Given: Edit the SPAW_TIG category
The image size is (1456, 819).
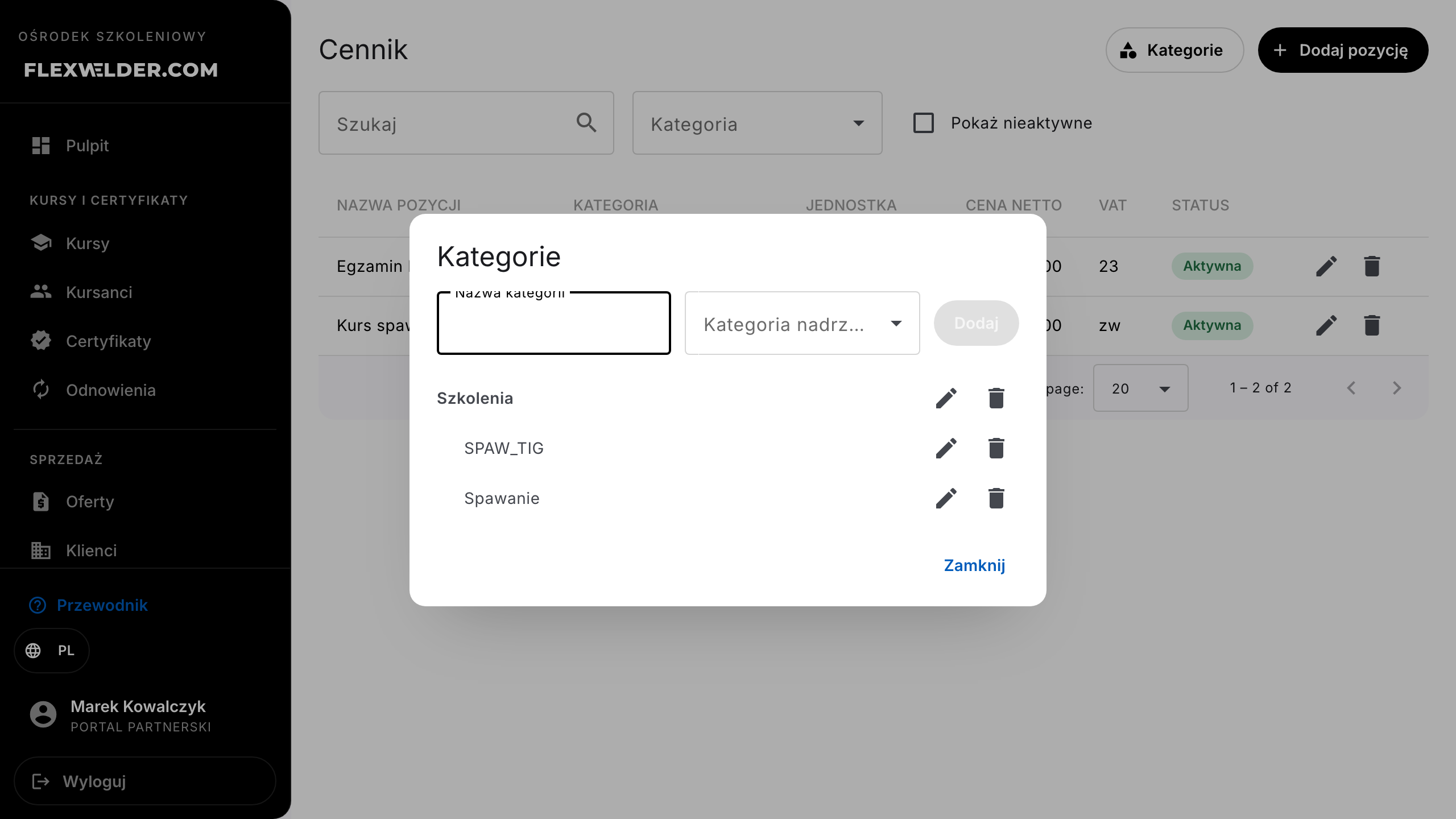Looking at the screenshot, I should (x=946, y=448).
